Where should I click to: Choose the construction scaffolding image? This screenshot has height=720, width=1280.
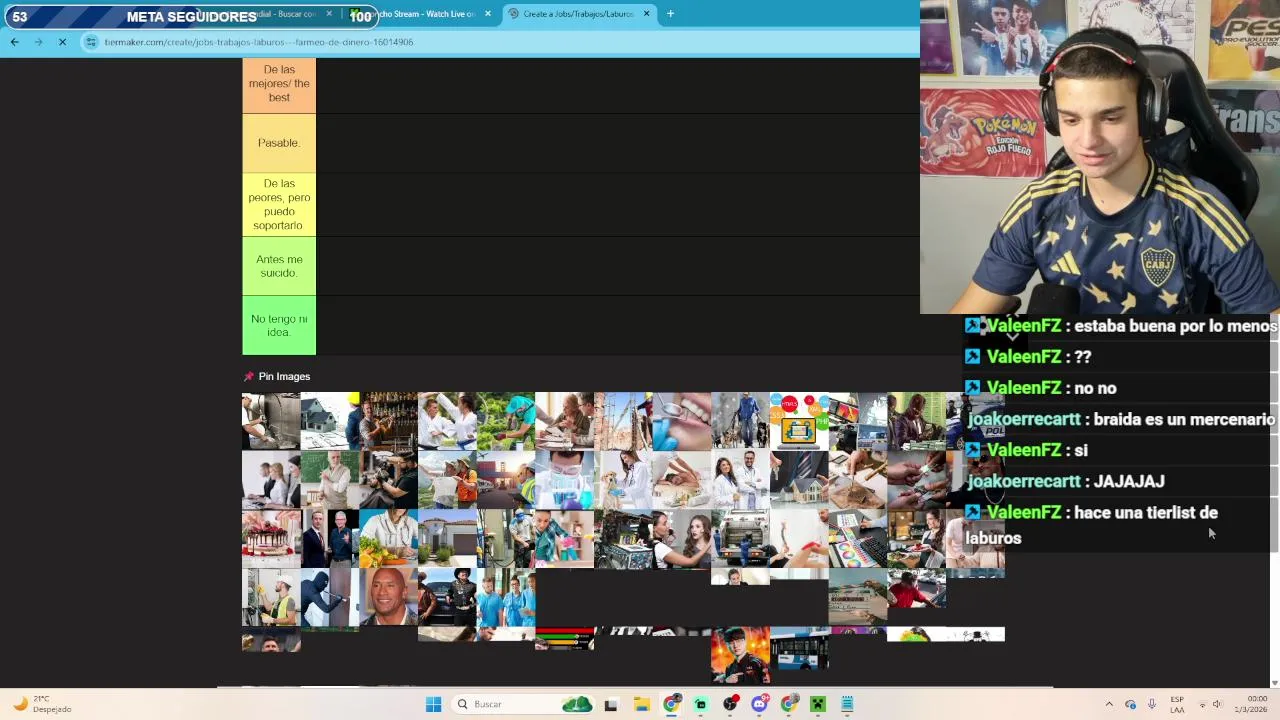coord(623,421)
